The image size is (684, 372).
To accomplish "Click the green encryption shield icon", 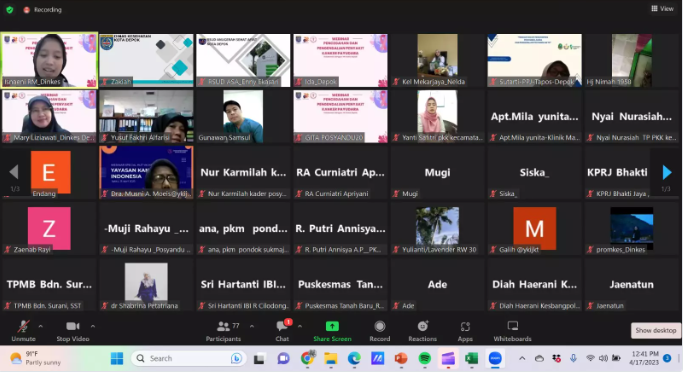I will (x=10, y=10).
